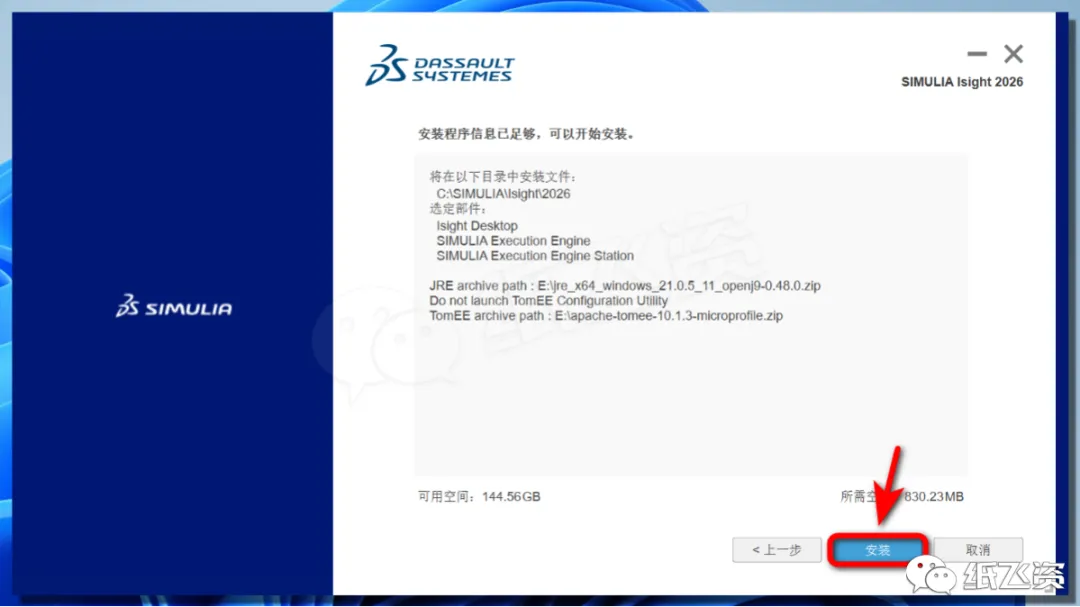Screen dimensions: 1080x607
Task: Select the install path C:\SIMULIA\Isight\2026 text
Action: (x=503, y=194)
